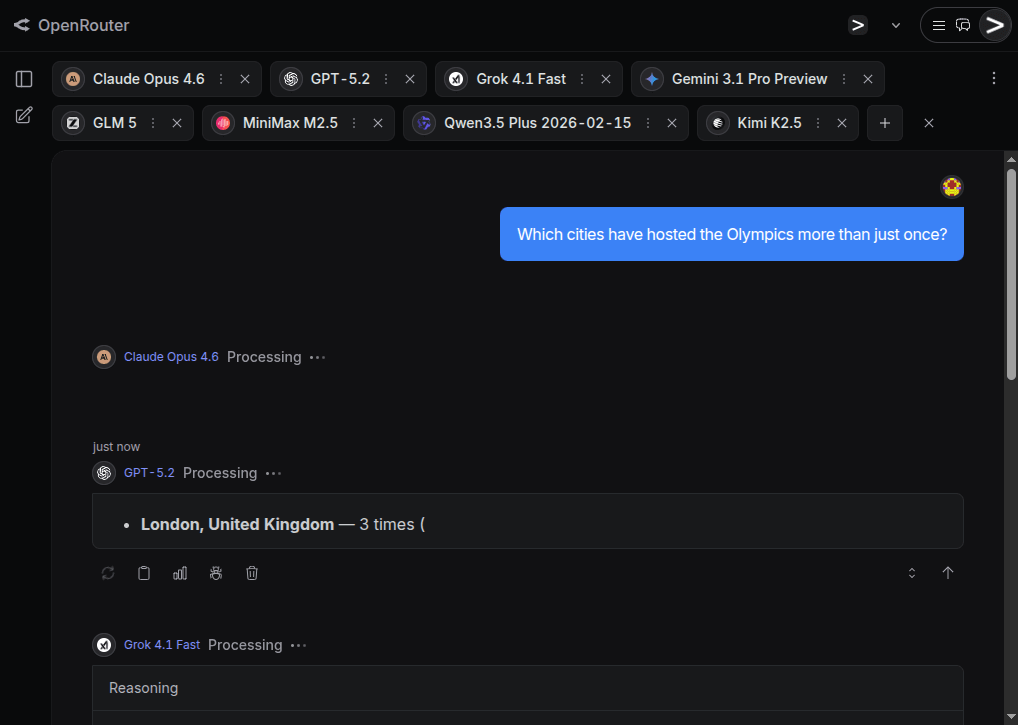1018x725 pixels.
Task: Start a new chat with edit icon
Action: coord(24,116)
